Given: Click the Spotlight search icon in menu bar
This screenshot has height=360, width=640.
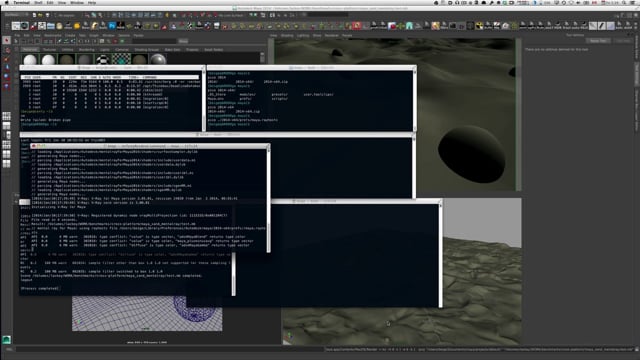Looking at the screenshot, I should (624, 2).
